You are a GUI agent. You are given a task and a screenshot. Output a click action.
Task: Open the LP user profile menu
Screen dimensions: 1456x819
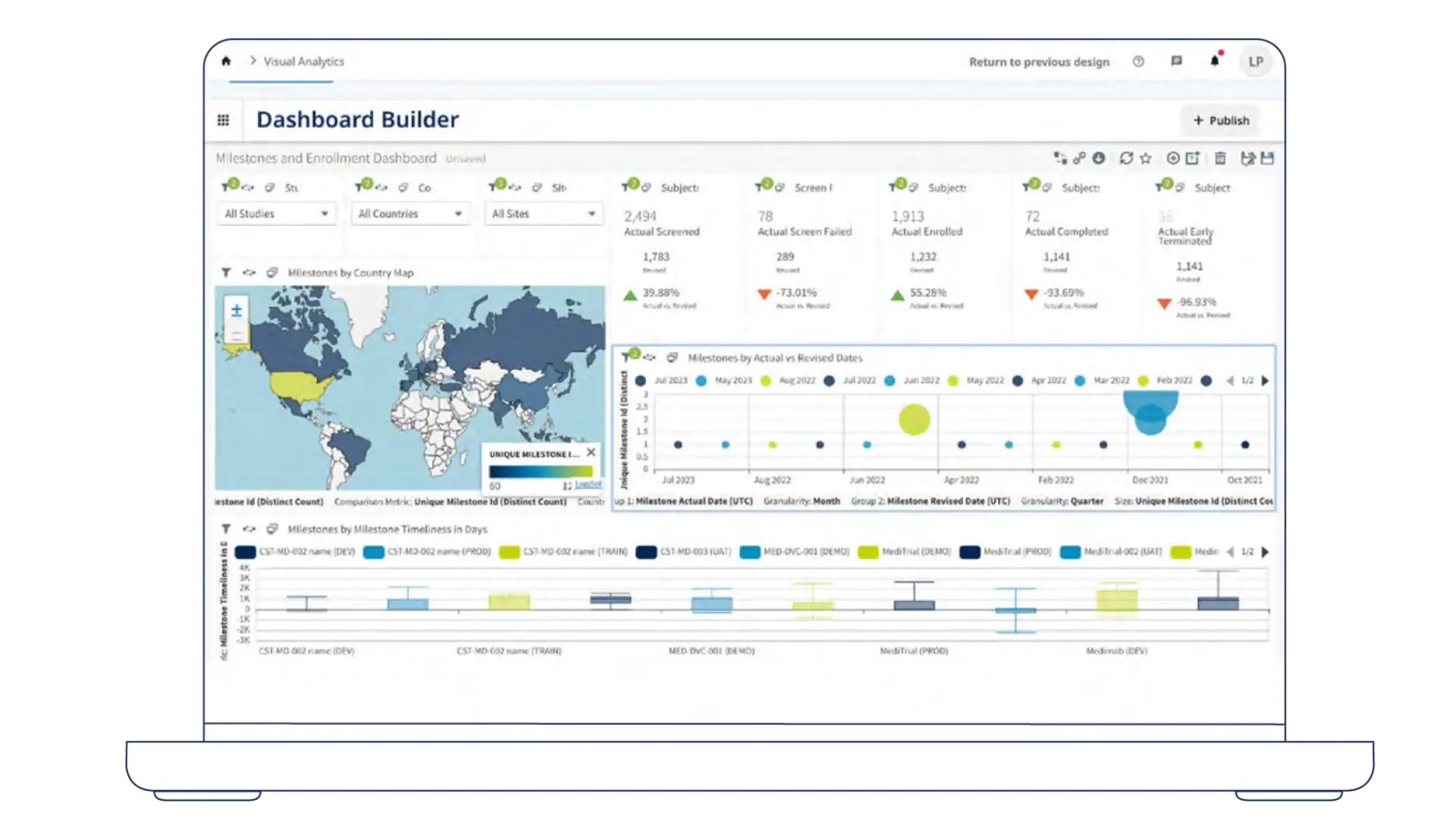tap(1256, 61)
